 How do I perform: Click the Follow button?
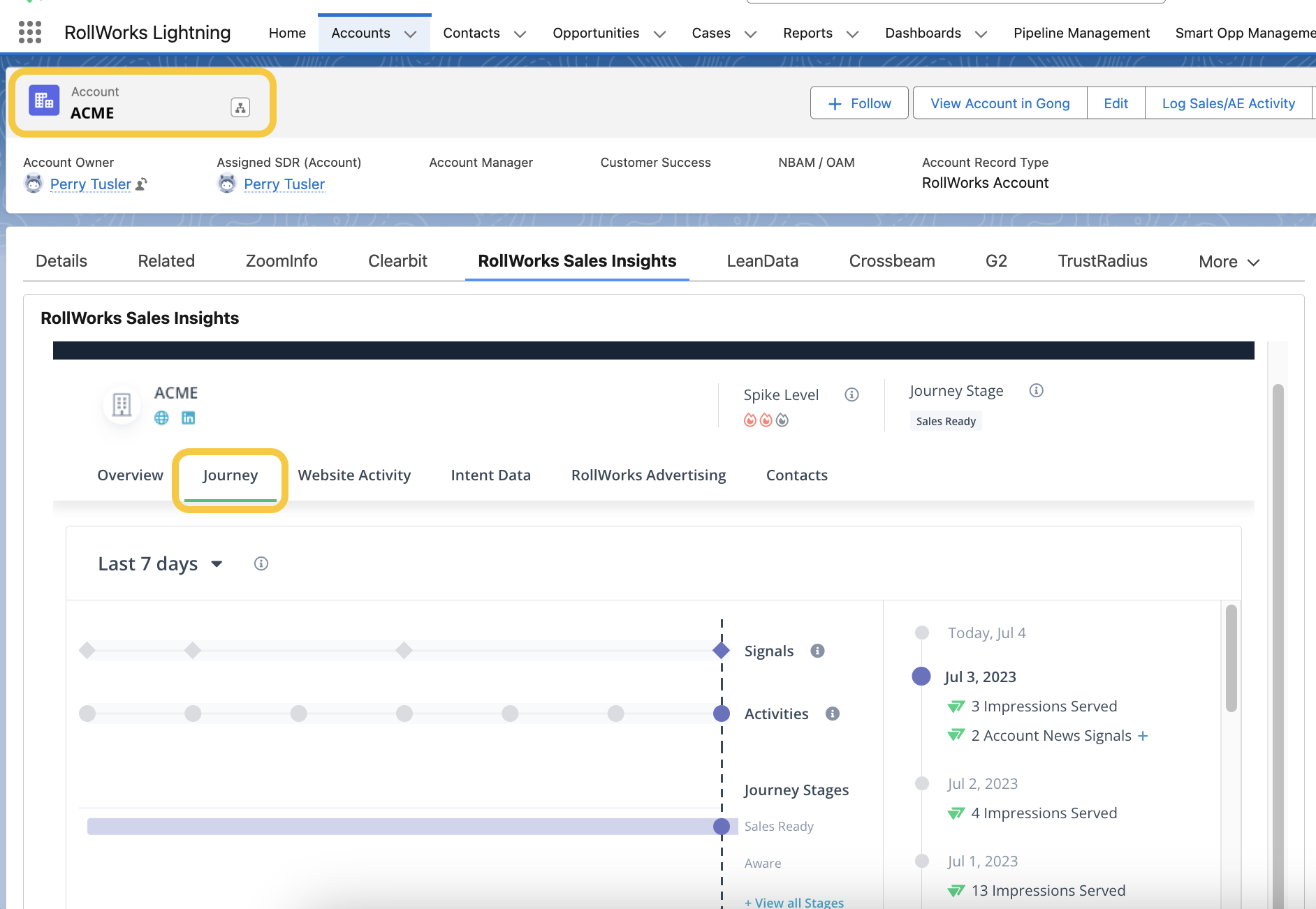point(859,103)
